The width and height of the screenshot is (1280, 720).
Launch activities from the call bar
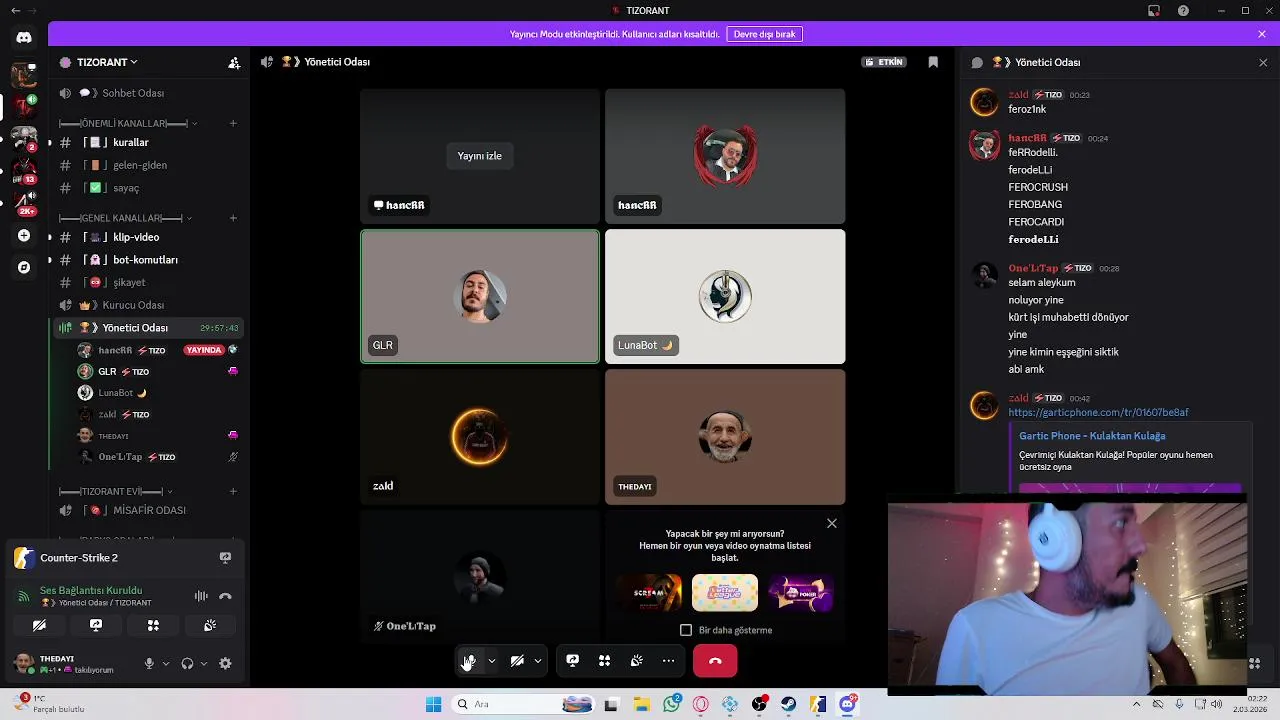pyautogui.click(x=605, y=661)
